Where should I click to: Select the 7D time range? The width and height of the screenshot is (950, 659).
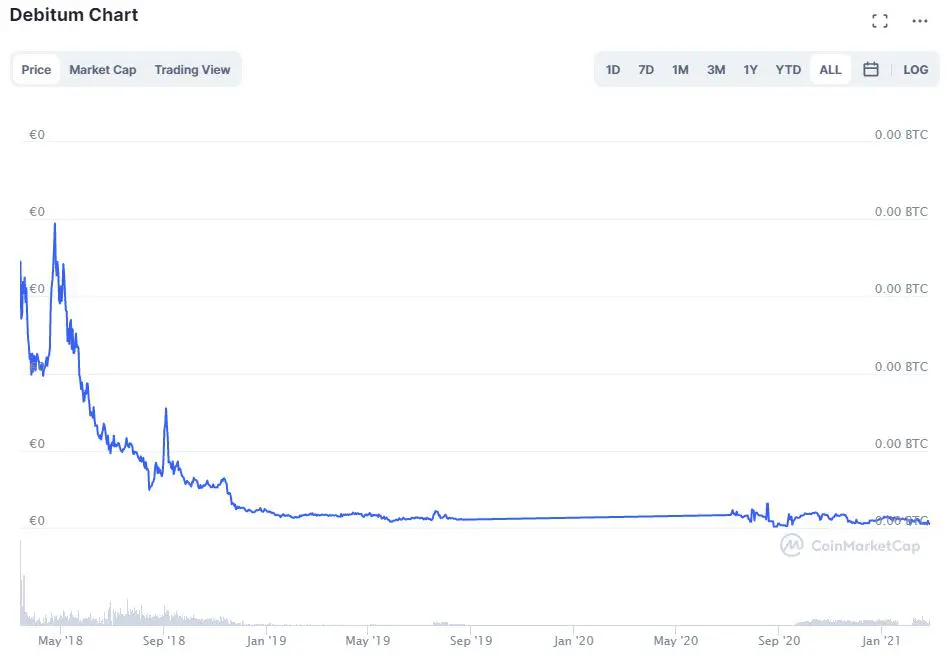pos(646,69)
